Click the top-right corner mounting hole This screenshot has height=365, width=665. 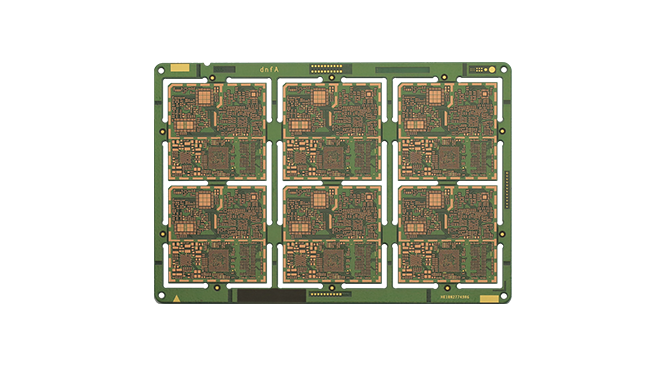click(504, 70)
